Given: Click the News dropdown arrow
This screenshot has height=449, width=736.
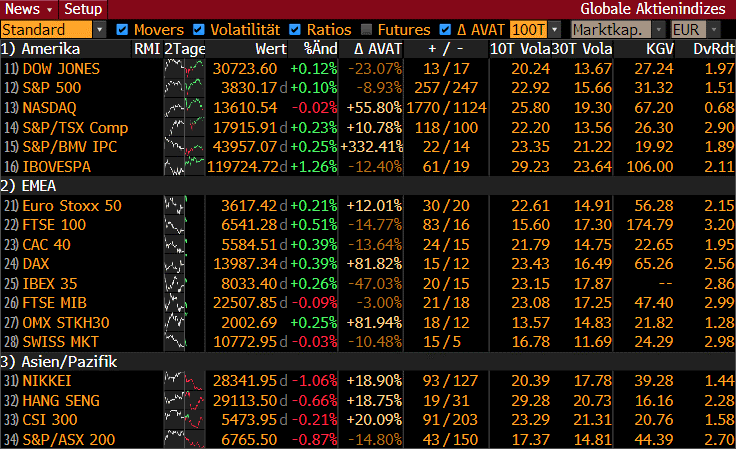Looking at the screenshot, I should [50, 9].
